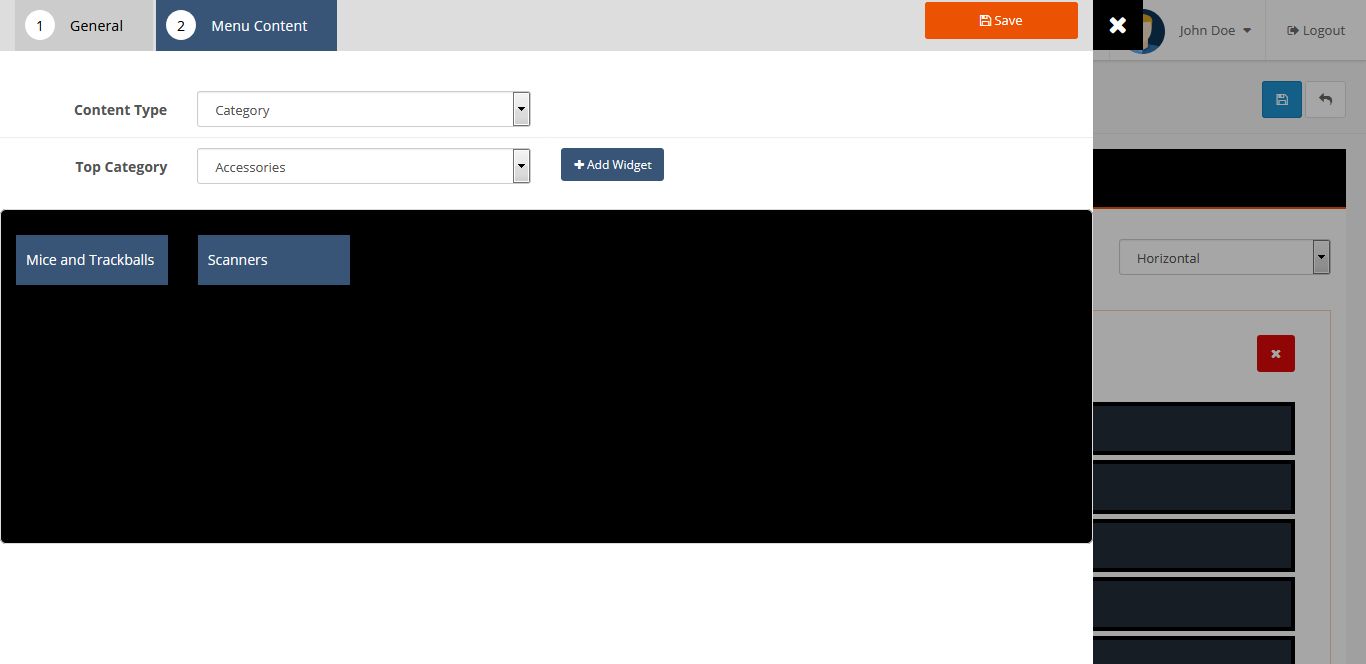Close the overlay with the X icon

[x=1118, y=25]
